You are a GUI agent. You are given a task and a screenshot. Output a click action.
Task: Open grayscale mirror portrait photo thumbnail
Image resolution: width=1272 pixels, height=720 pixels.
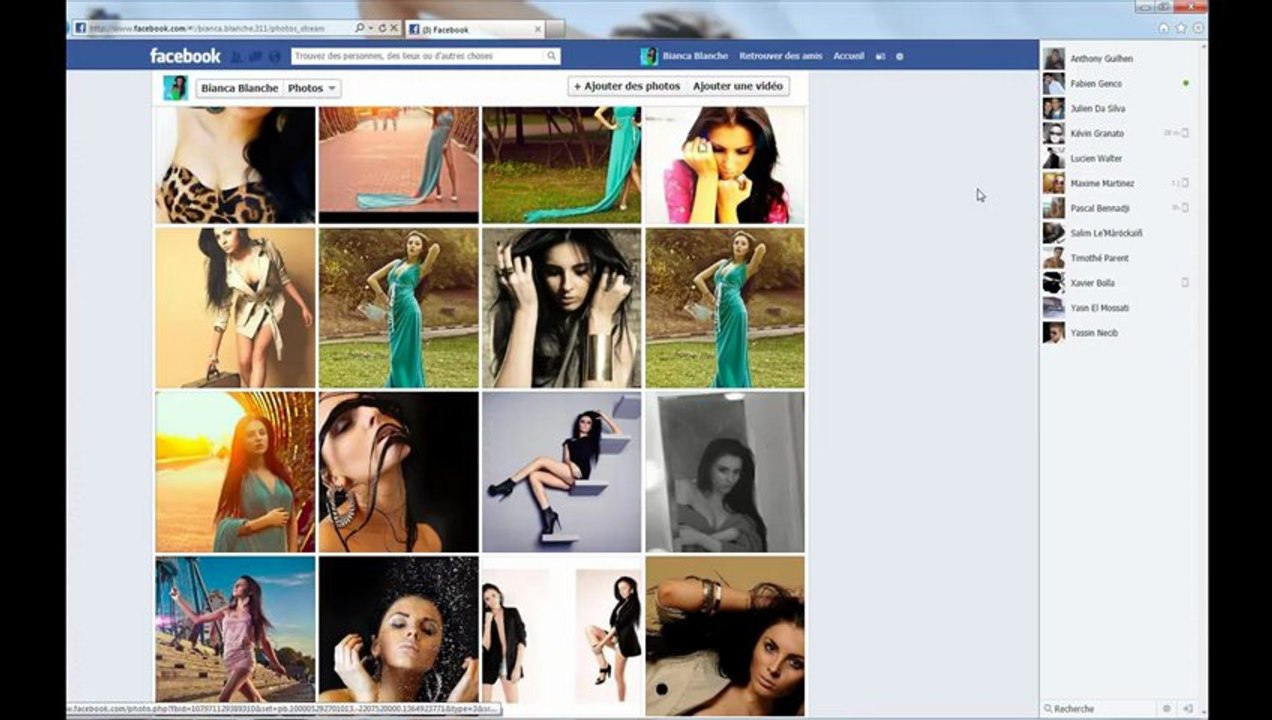coord(725,471)
